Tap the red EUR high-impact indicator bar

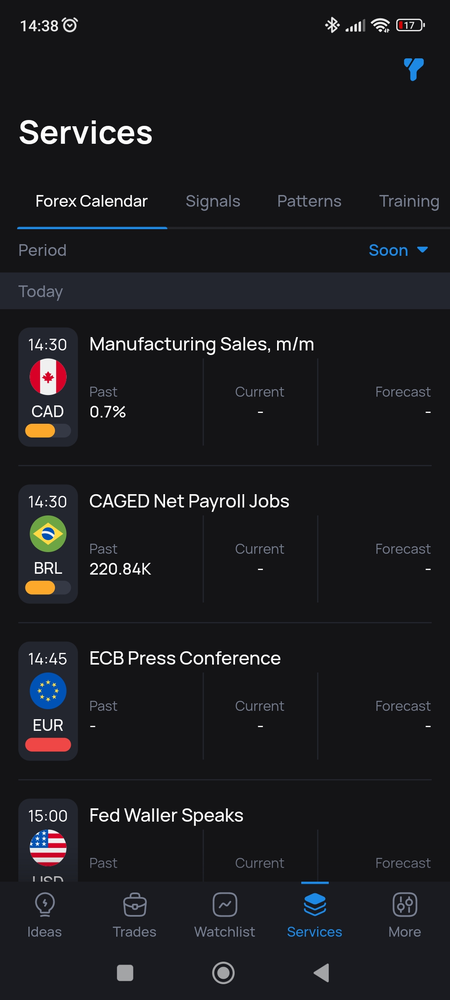click(48, 744)
